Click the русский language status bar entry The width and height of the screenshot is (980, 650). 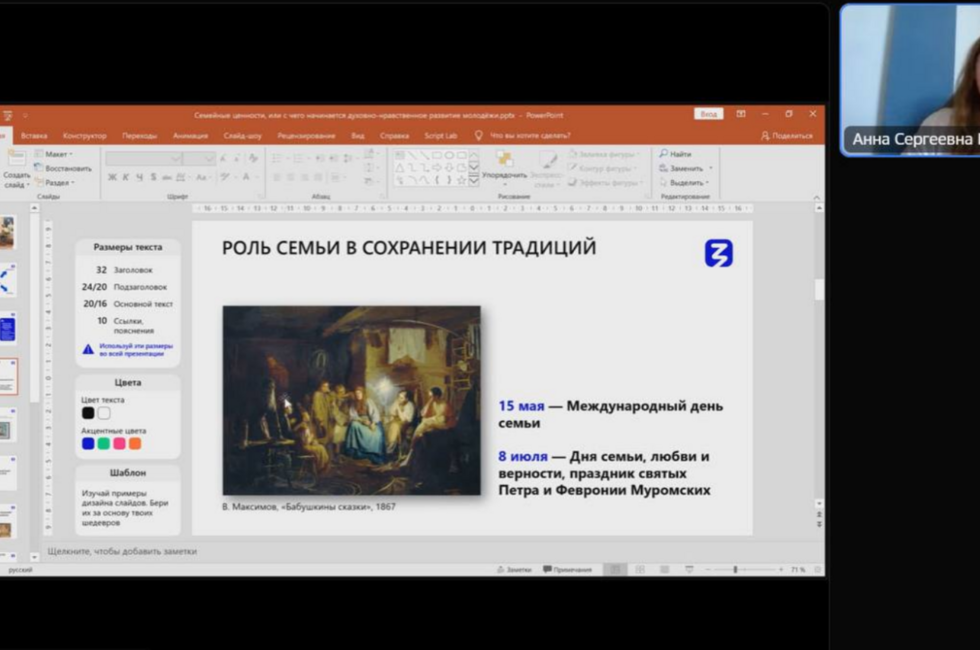point(20,569)
